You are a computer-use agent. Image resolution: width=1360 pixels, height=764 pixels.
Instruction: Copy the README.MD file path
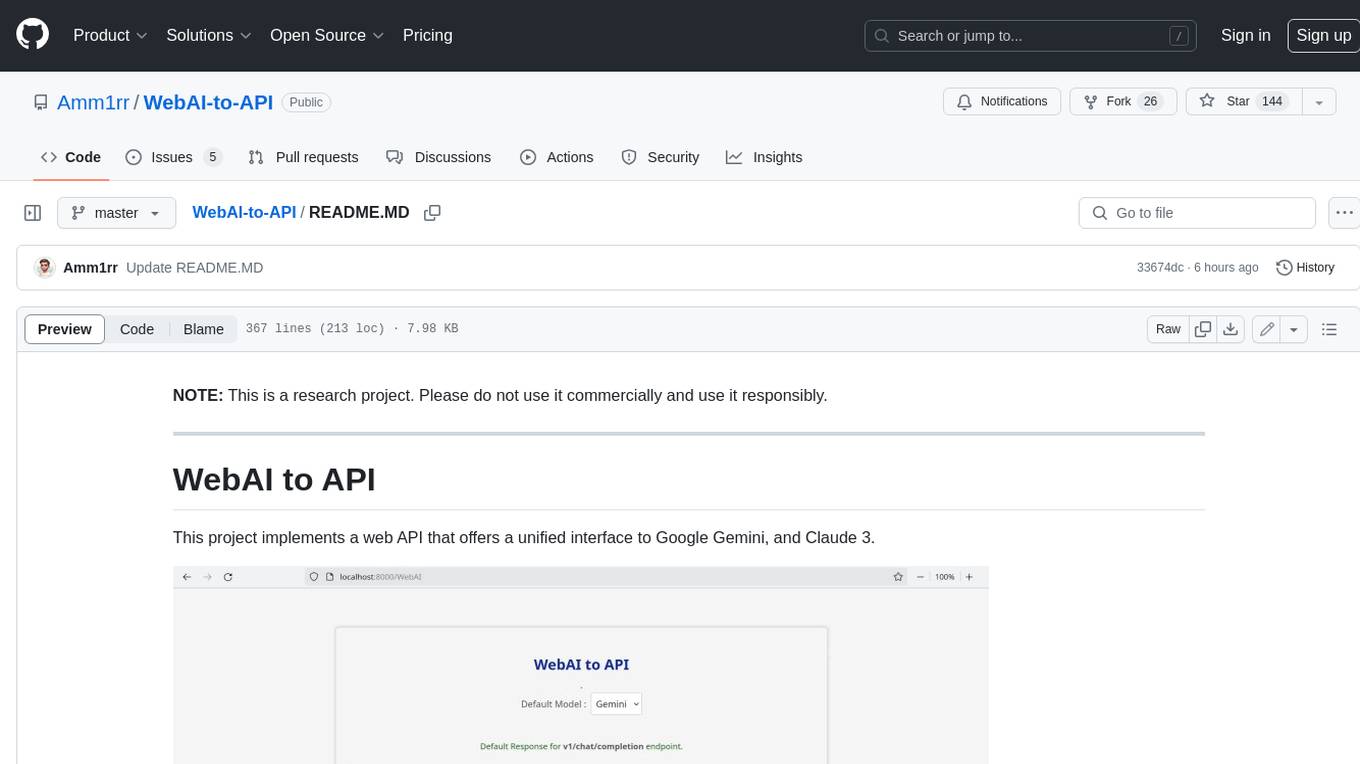click(x=432, y=213)
